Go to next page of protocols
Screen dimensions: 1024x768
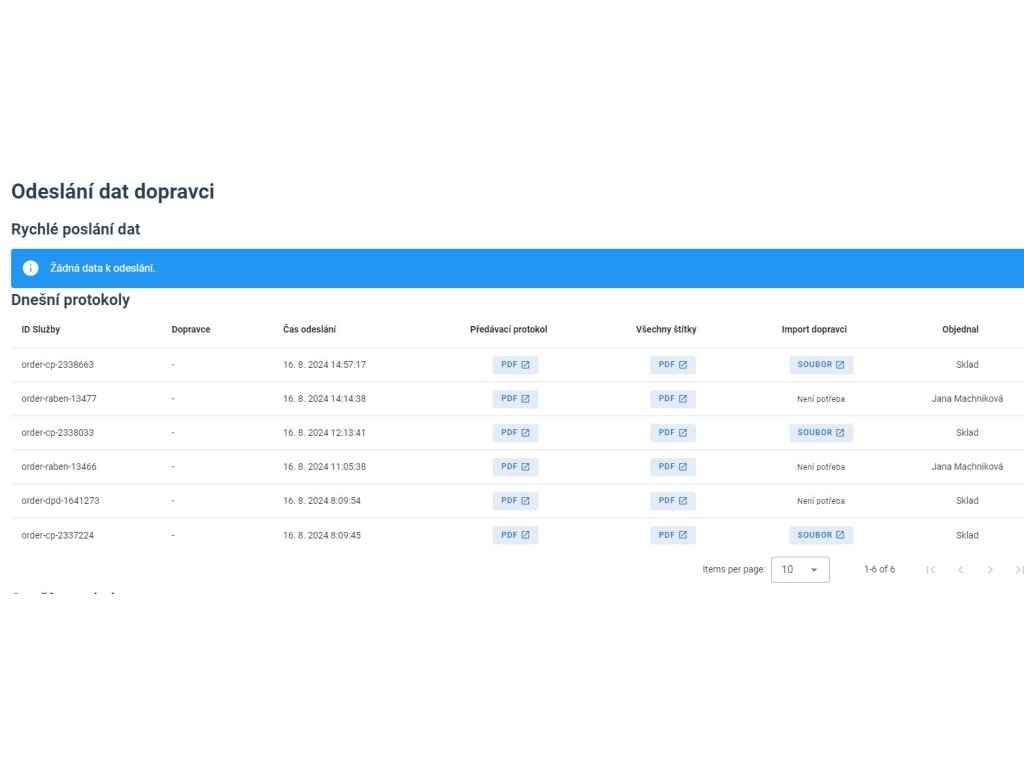pyautogui.click(x=990, y=569)
